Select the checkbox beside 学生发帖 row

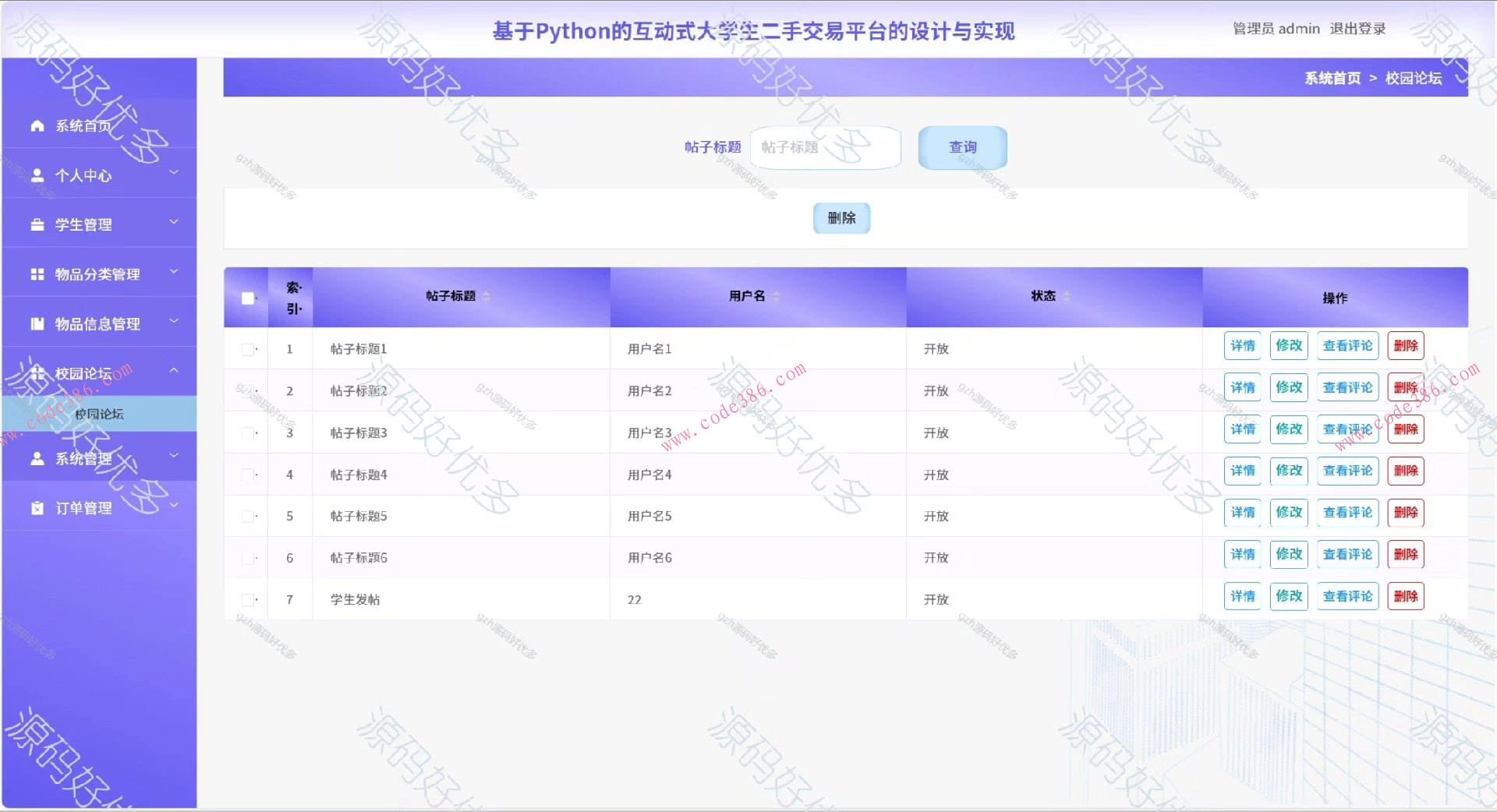tap(248, 599)
